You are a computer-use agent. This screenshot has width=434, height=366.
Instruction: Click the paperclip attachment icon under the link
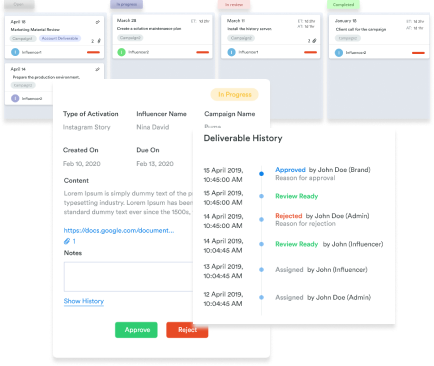(67, 241)
